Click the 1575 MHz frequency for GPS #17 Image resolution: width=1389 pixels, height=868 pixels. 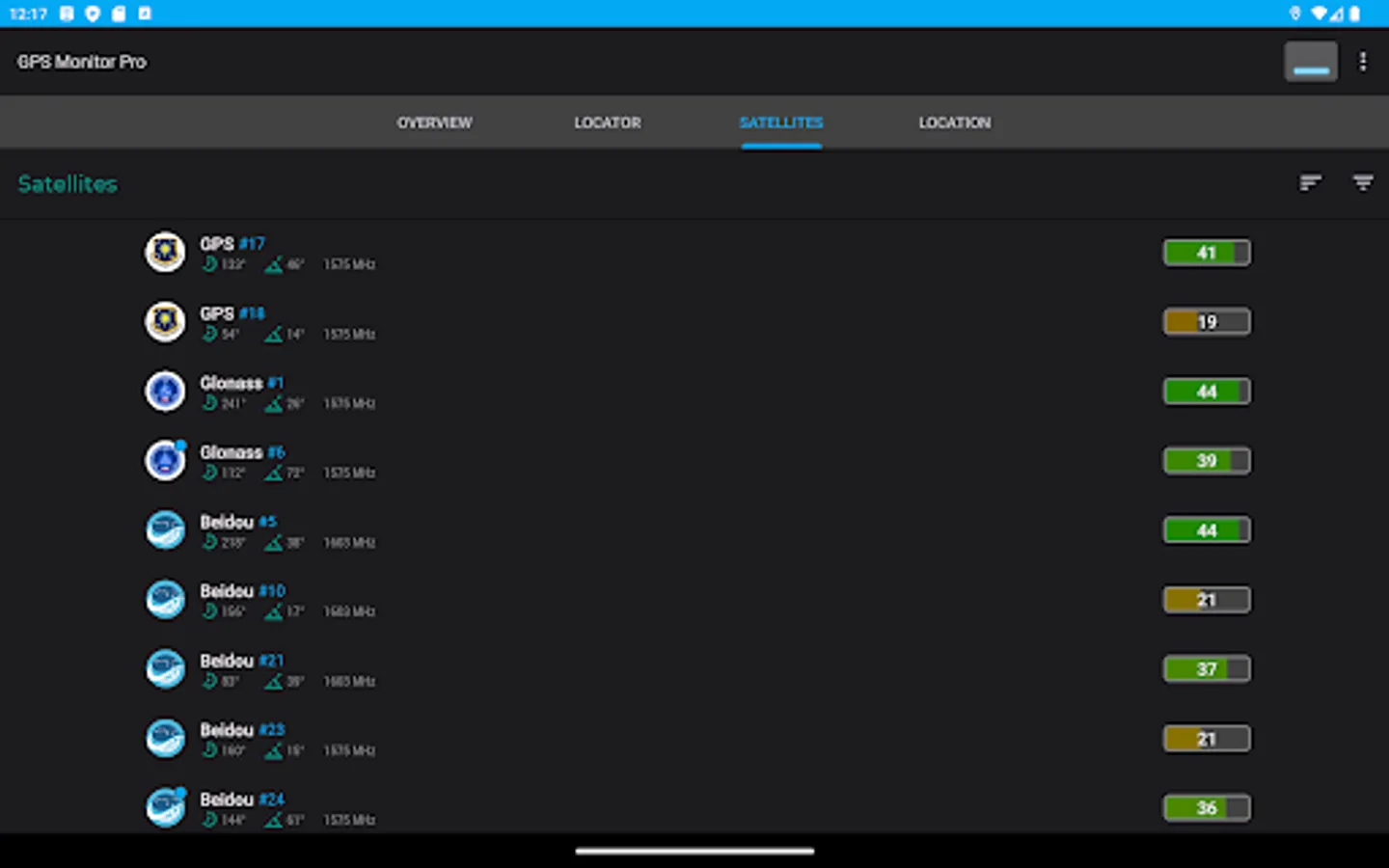(349, 264)
